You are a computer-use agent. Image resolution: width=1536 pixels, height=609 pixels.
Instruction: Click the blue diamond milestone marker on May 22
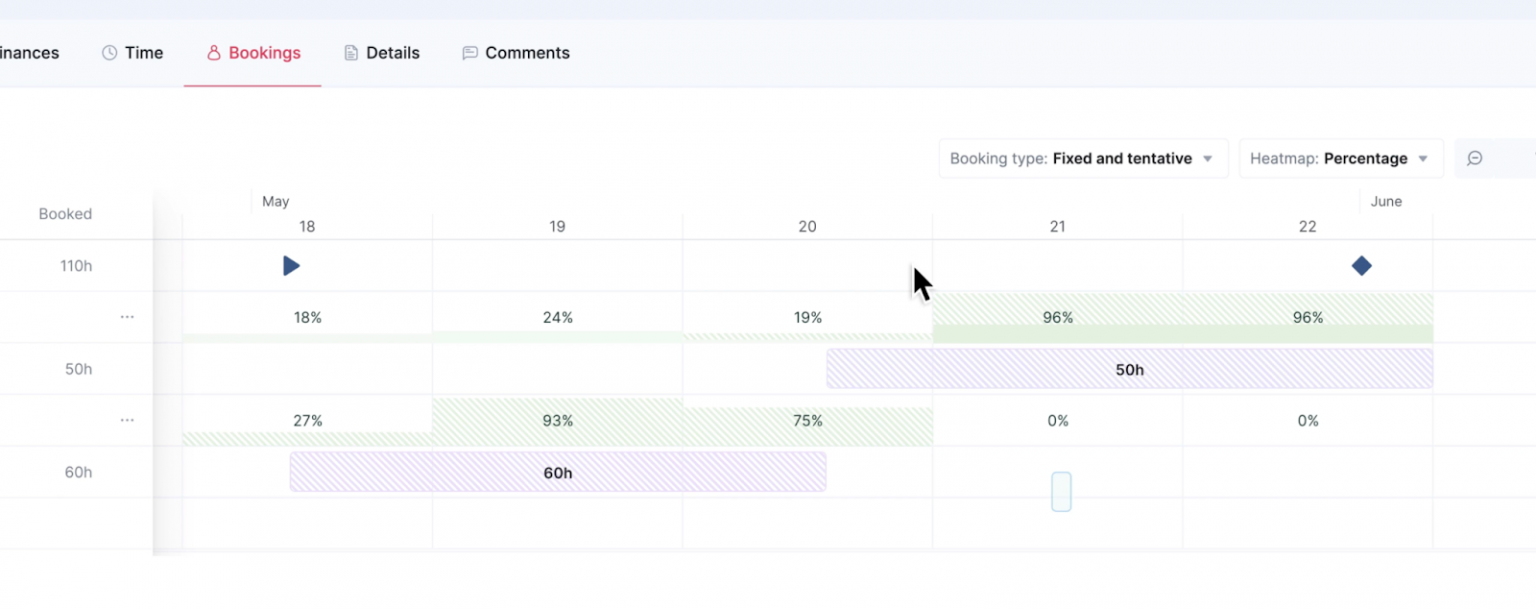tap(1362, 265)
